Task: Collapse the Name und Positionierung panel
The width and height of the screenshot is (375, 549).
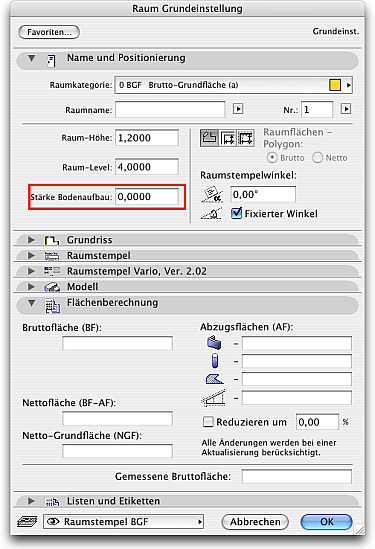Action: pos(32,58)
